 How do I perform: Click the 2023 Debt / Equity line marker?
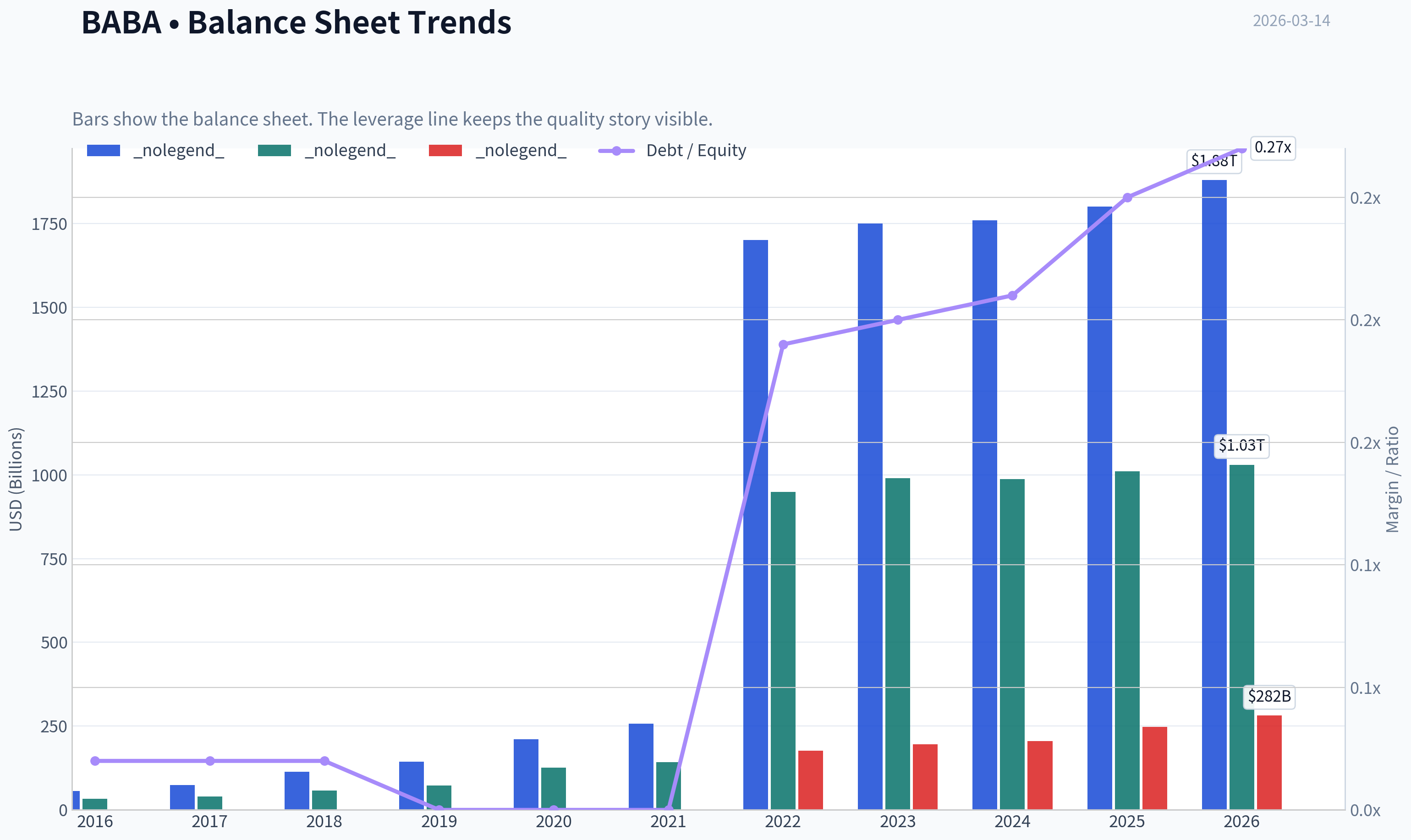click(898, 320)
